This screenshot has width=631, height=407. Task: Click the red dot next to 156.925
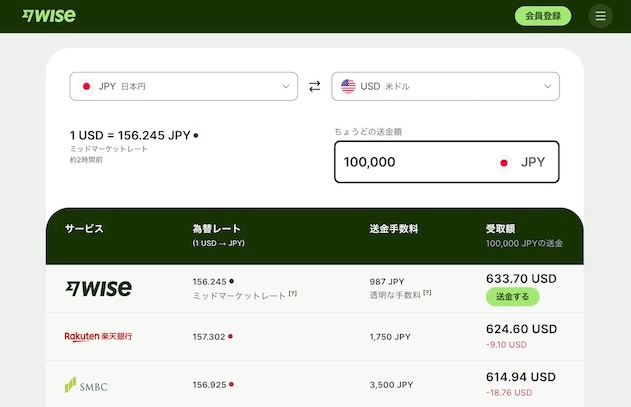point(230,384)
